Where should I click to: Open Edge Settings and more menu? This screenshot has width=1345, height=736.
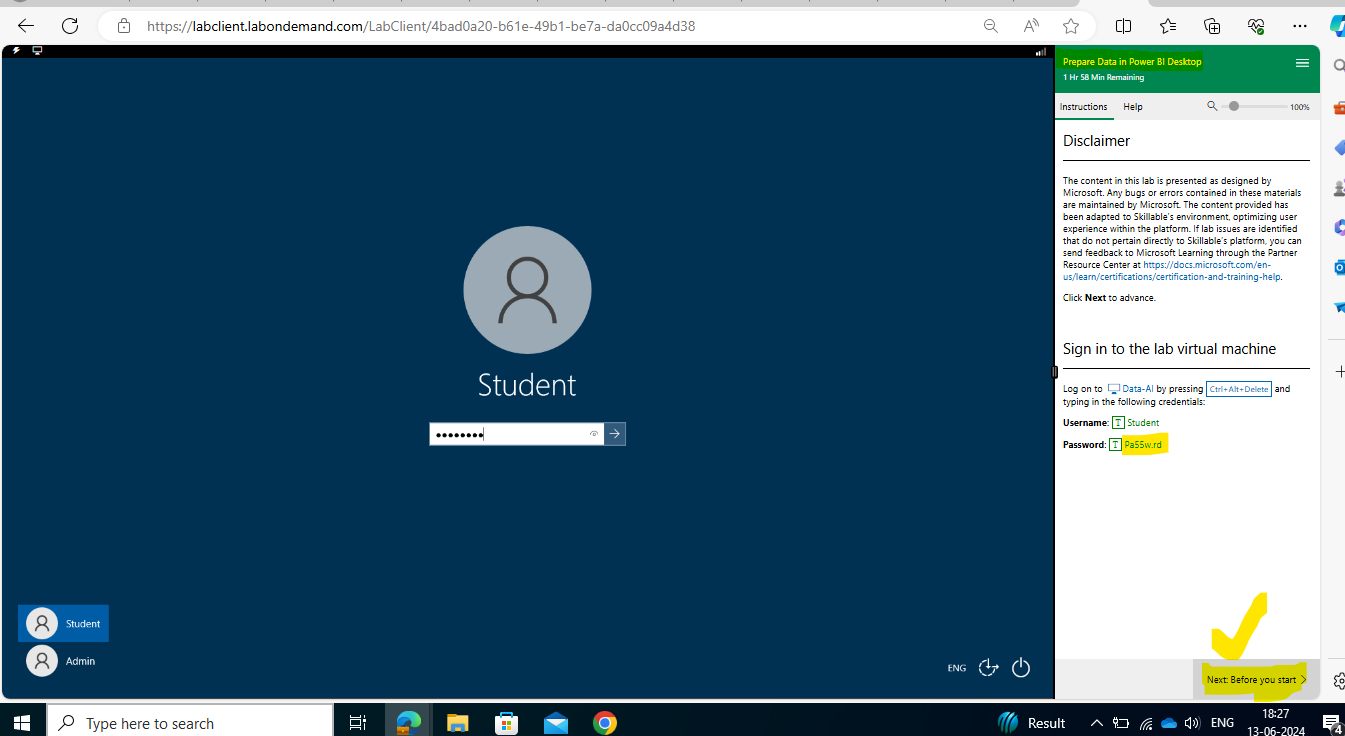(x=1300, y=26)
